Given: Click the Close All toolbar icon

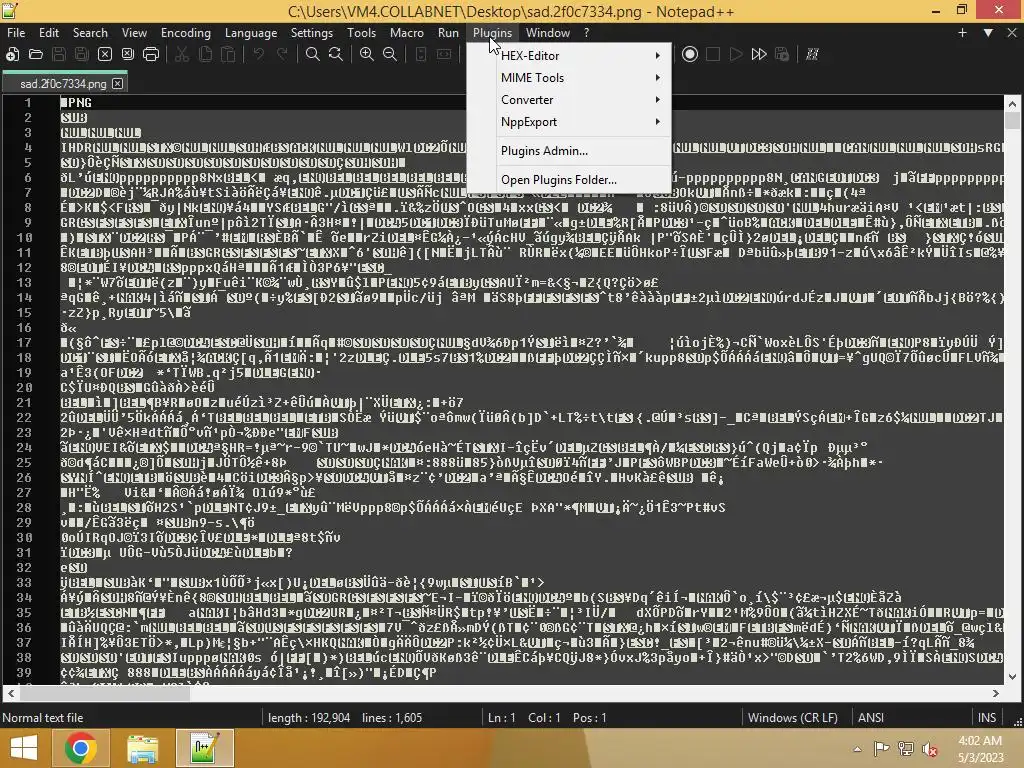Looking at the screenshot, I should tap(128, 54).
